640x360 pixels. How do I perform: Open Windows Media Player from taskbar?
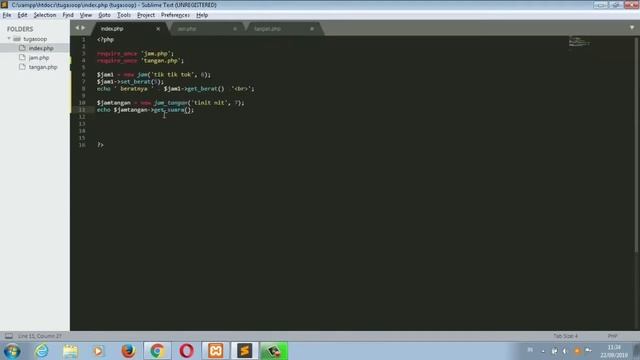tap(98, 351)
